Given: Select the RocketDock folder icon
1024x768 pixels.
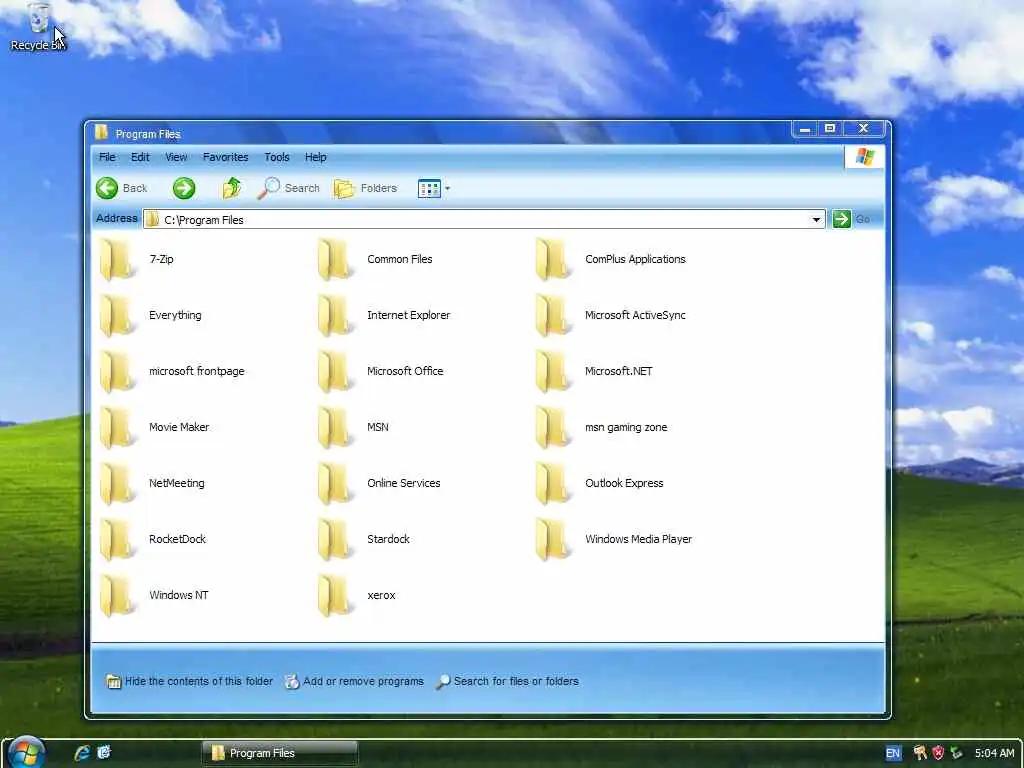Looking at the screenshot, I should (x=118, y=540).
